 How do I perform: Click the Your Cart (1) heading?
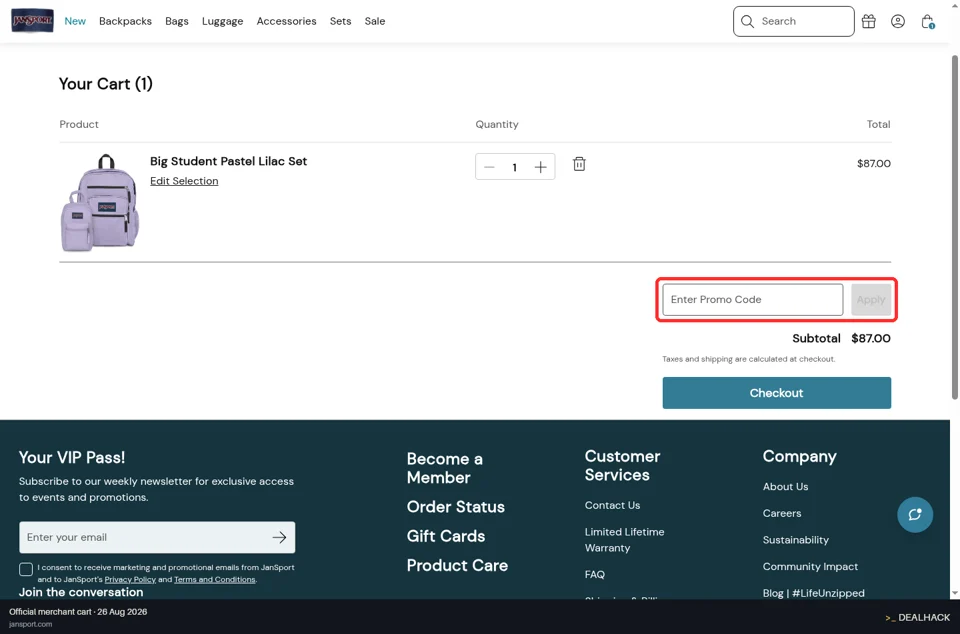coord(105,84)
